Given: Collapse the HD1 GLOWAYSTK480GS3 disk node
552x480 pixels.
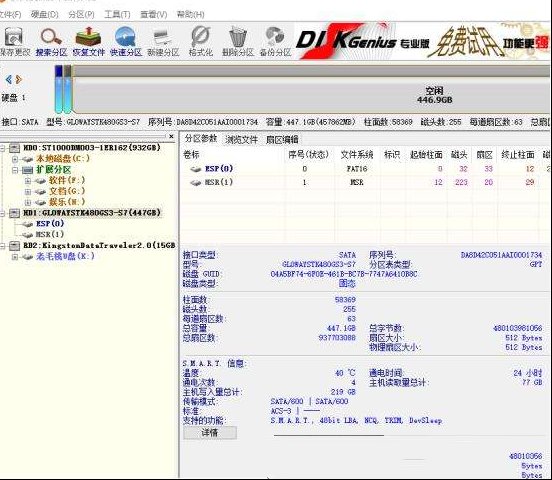Looking at the screenshot, I should point(3,213).
